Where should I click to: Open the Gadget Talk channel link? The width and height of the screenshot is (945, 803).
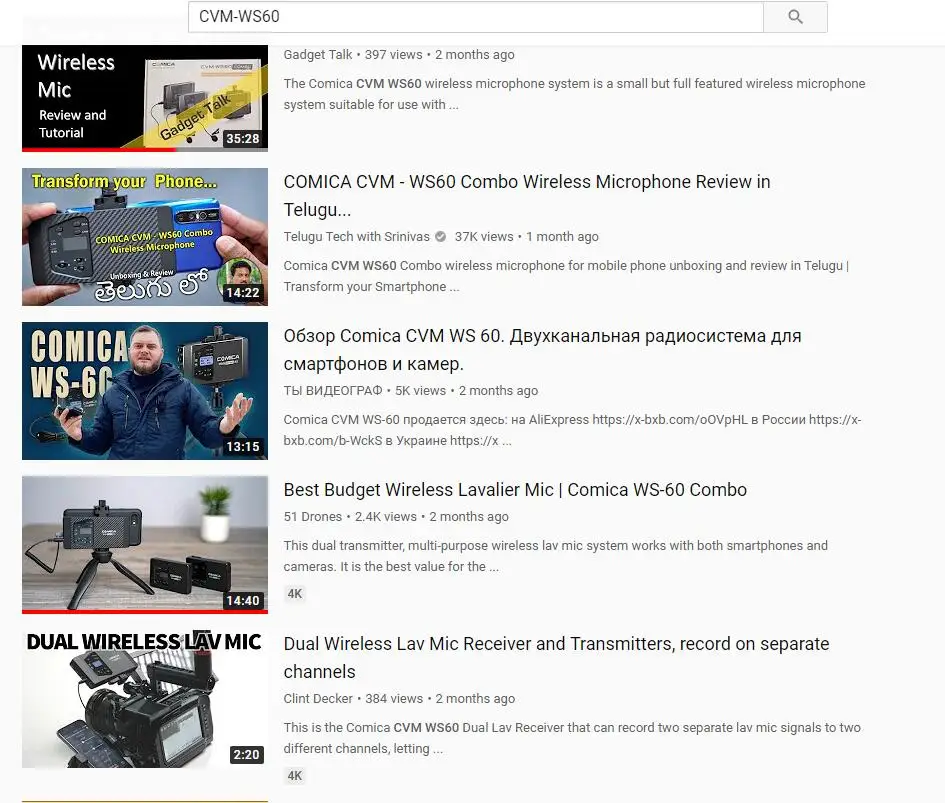318,54
